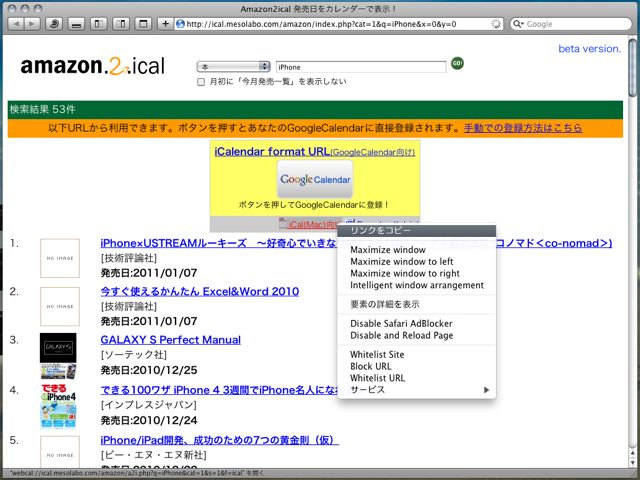Screen dimensions: 640x480
Task: Click the Google Calendar button
Action: (x=315, y=179)
